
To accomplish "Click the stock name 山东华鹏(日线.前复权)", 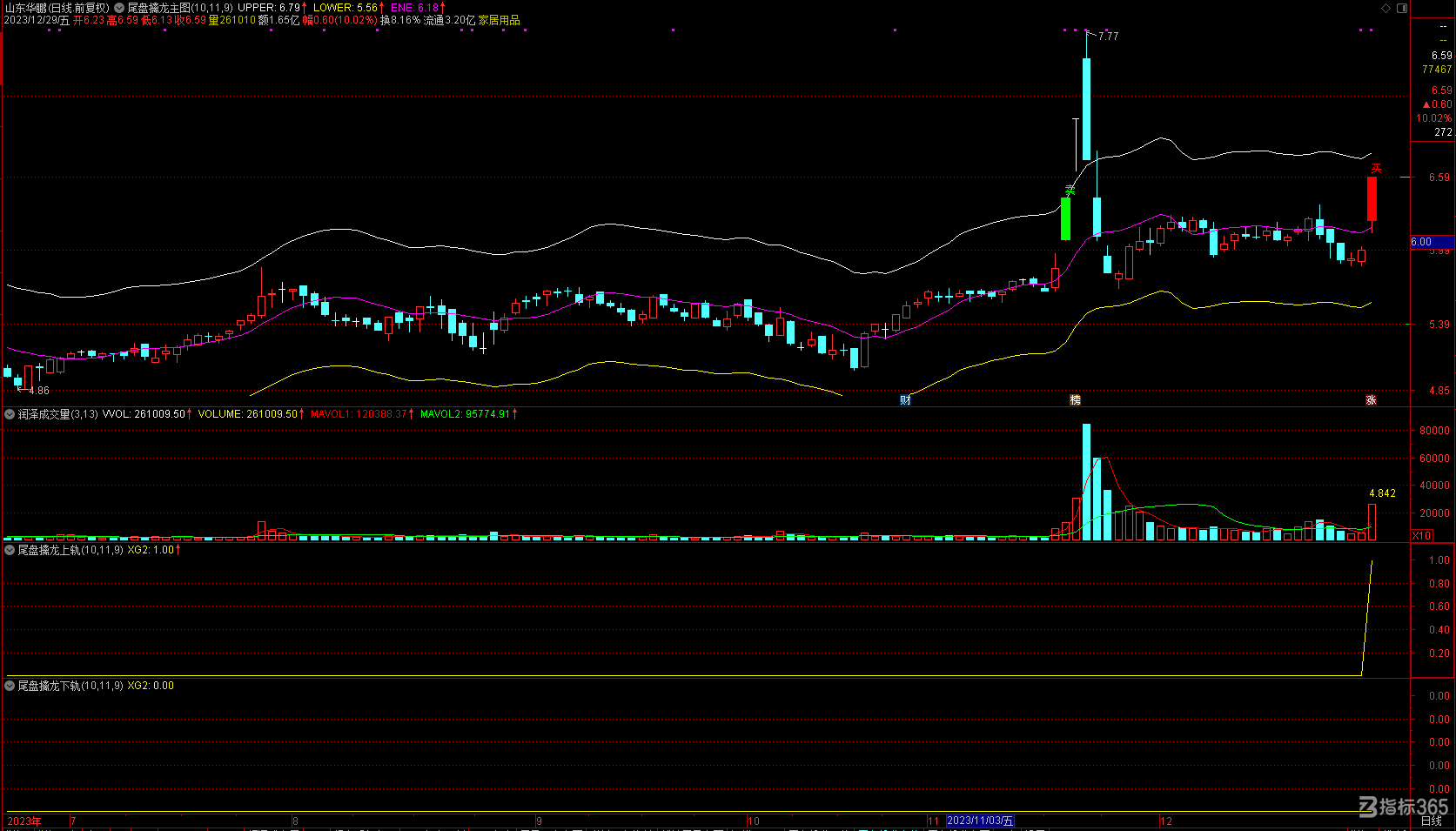I will click(57, 8).
